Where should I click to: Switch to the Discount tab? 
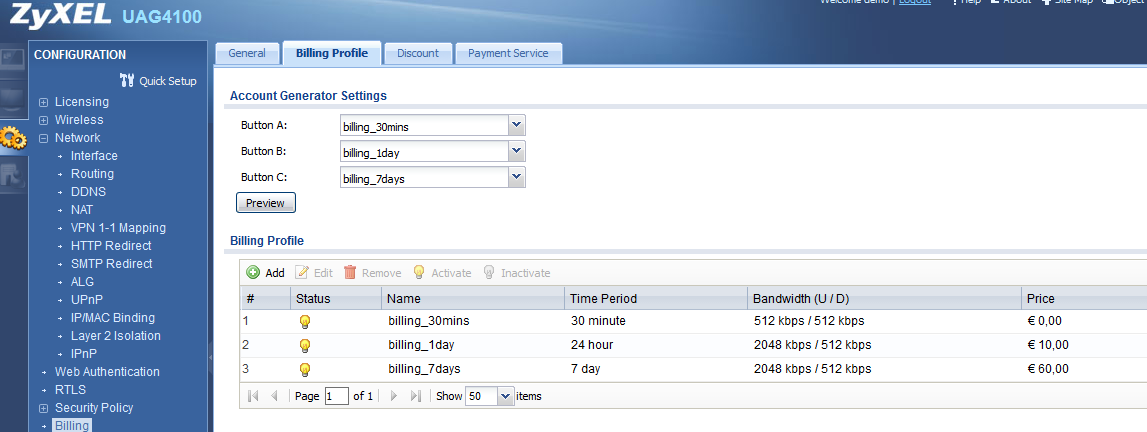coord(417,53)
